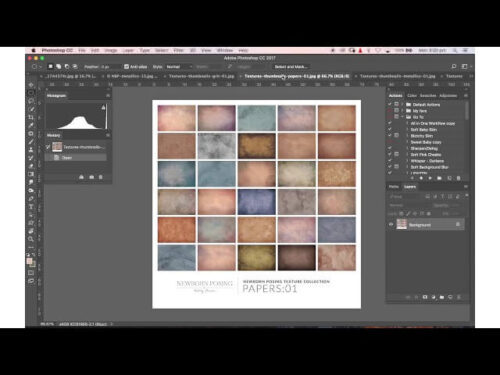Click histogram cached data warning icon
Viewport: 500px width, 375px height.
(103, 107)
